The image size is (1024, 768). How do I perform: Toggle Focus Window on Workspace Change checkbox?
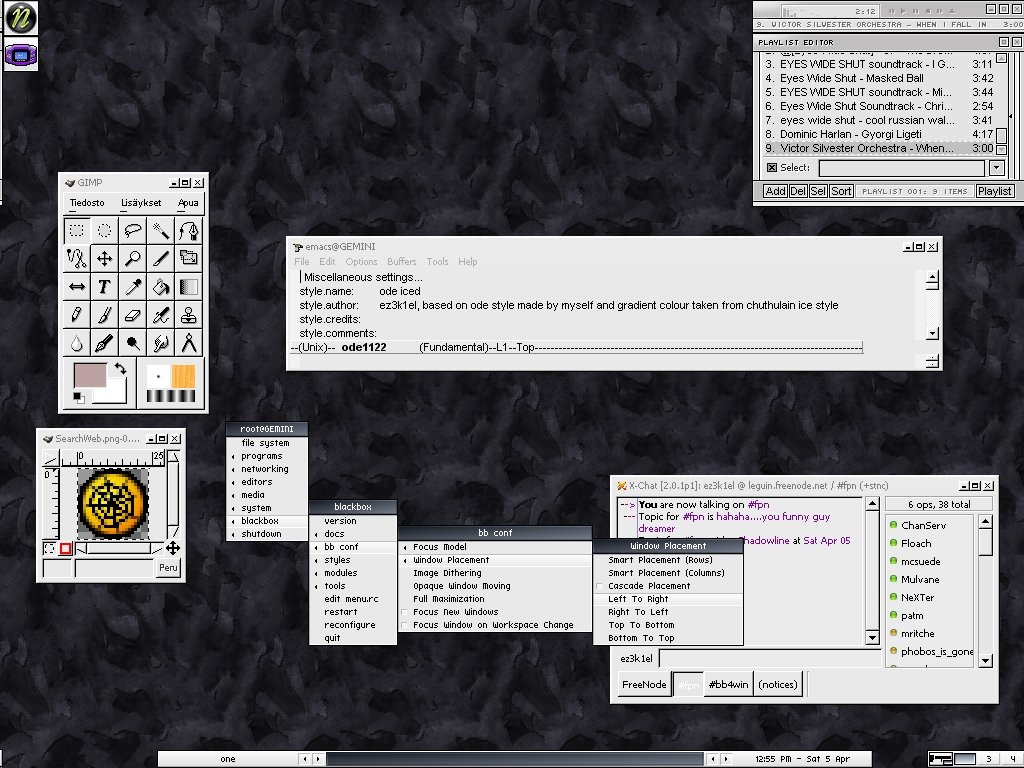(404, 626)
